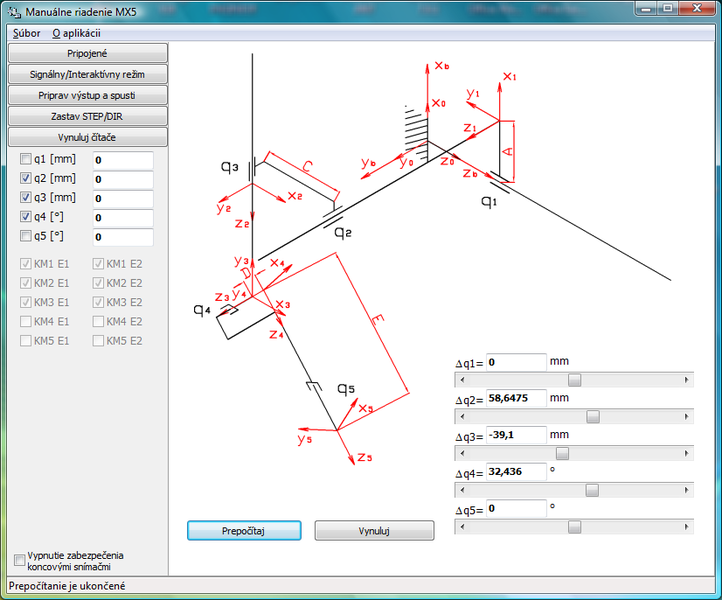Click right arrow of Δq3 slider

(686, 453)
